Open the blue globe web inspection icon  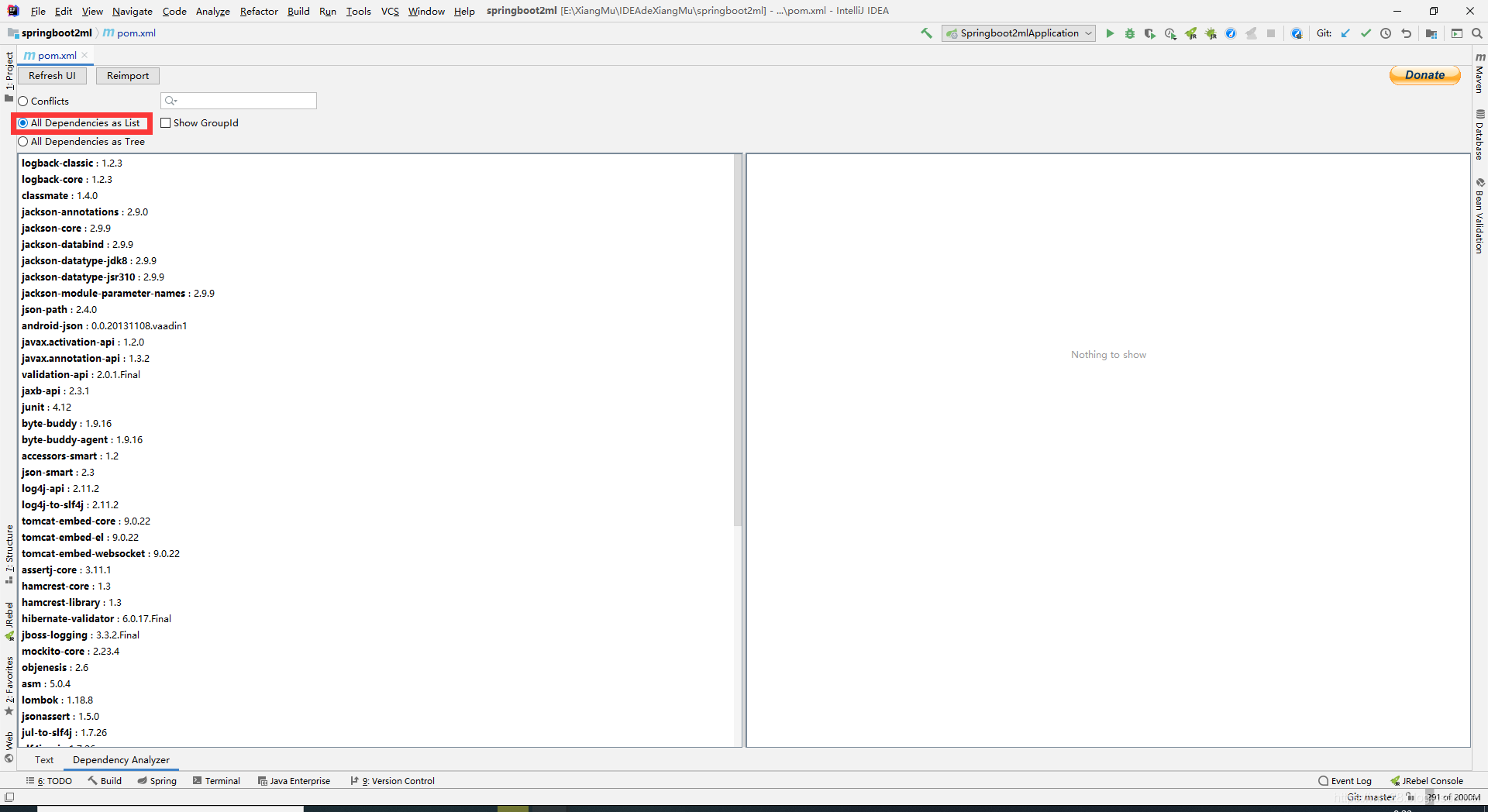tap(1297, 33)
